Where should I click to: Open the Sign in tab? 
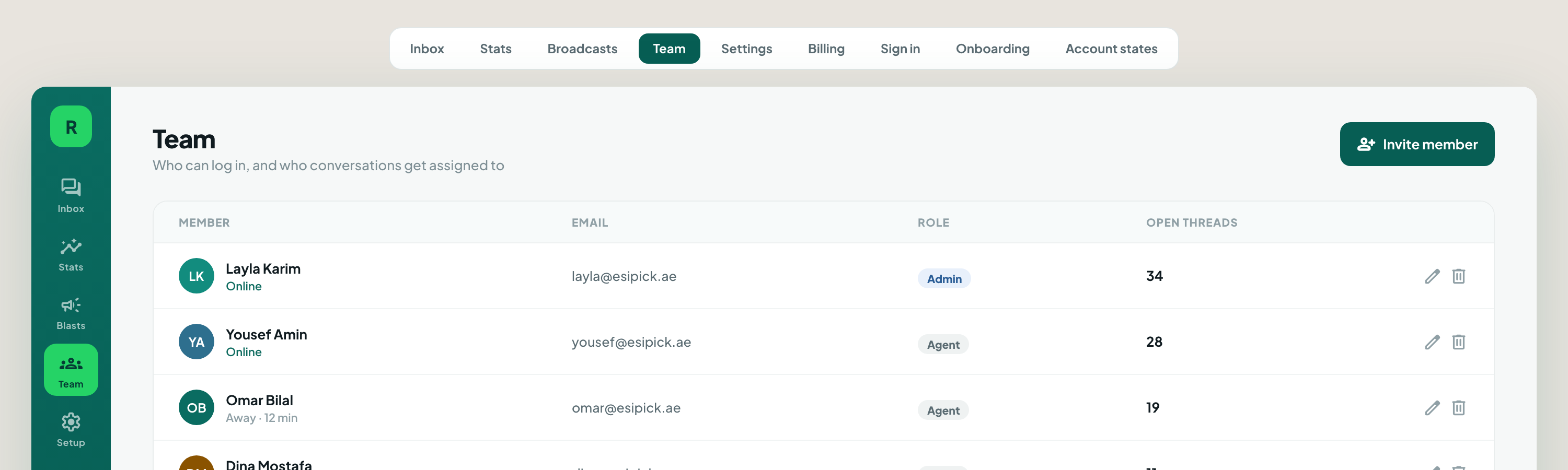tap(900, 49)
